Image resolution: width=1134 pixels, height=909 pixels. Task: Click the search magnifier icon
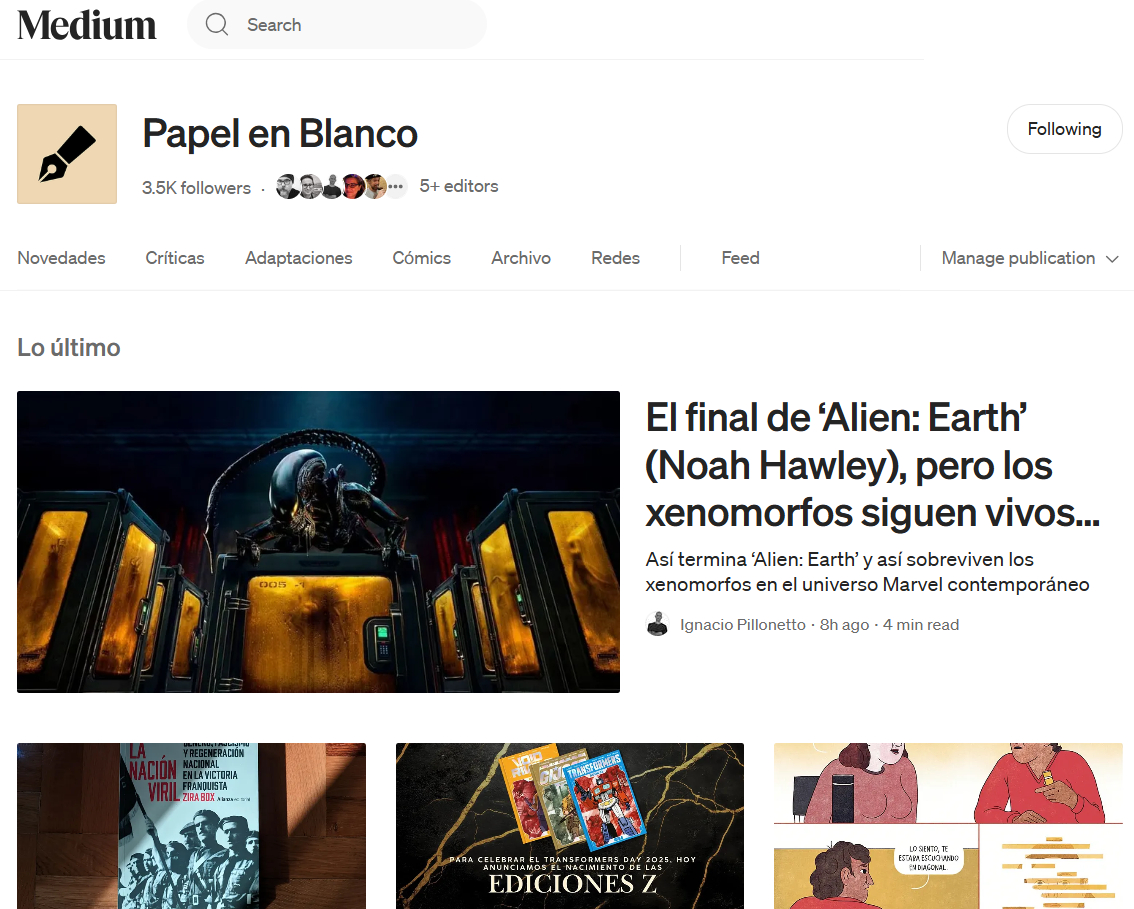(216, 25)
